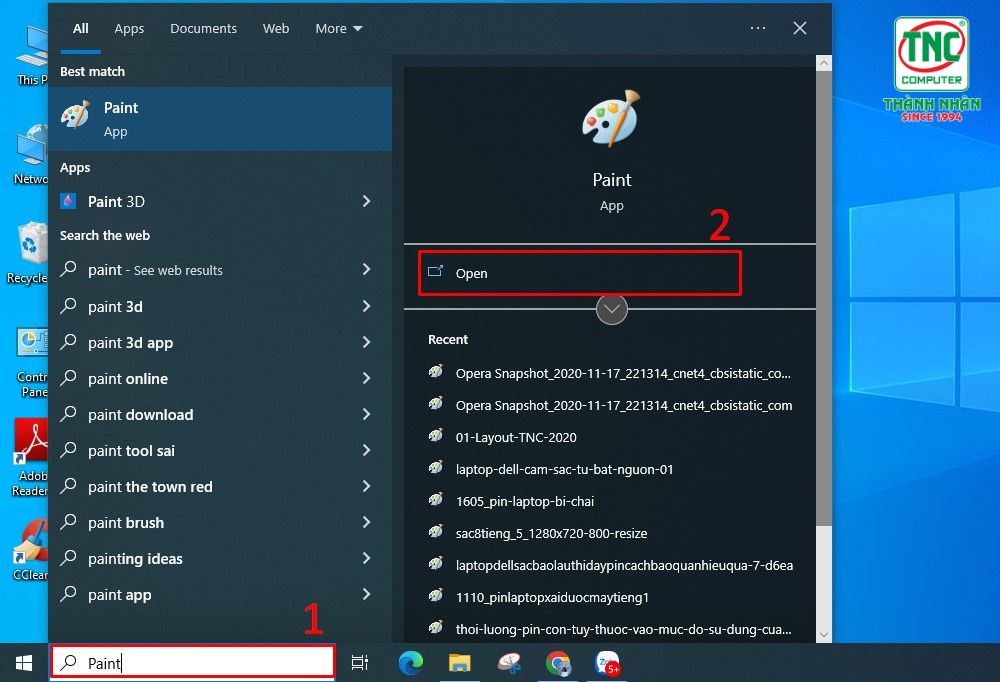Click Paint file icon beside 1605_pin-laptop-bi-chai
This screenshot has height=682, width=1000.
tap(436, 500)
